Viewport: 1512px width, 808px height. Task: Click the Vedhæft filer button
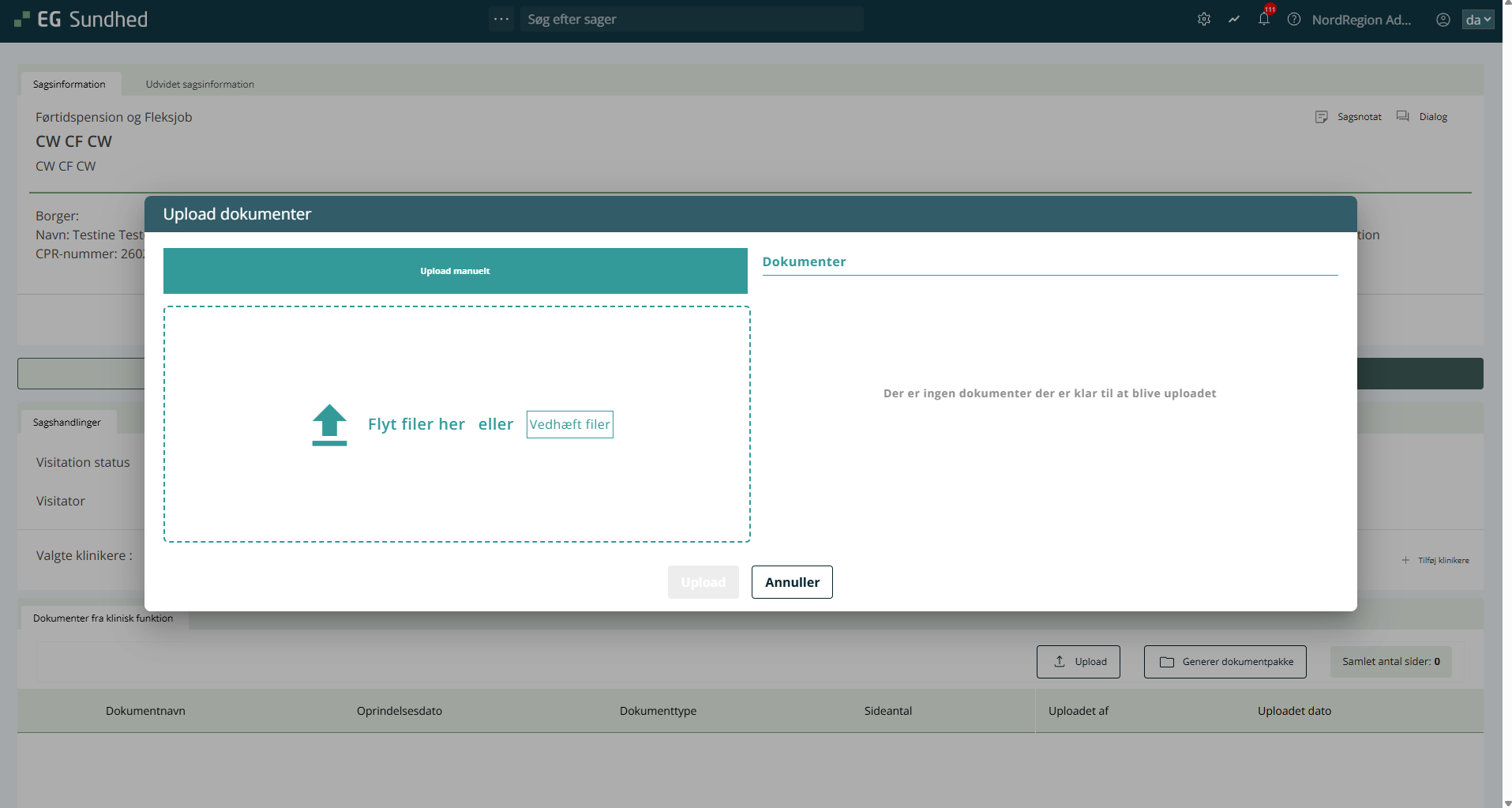coord(569,425)
